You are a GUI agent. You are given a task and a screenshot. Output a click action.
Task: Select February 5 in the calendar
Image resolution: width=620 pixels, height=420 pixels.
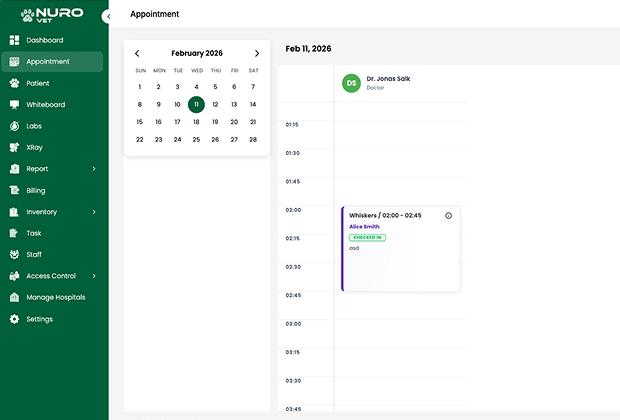coord(215,87)
